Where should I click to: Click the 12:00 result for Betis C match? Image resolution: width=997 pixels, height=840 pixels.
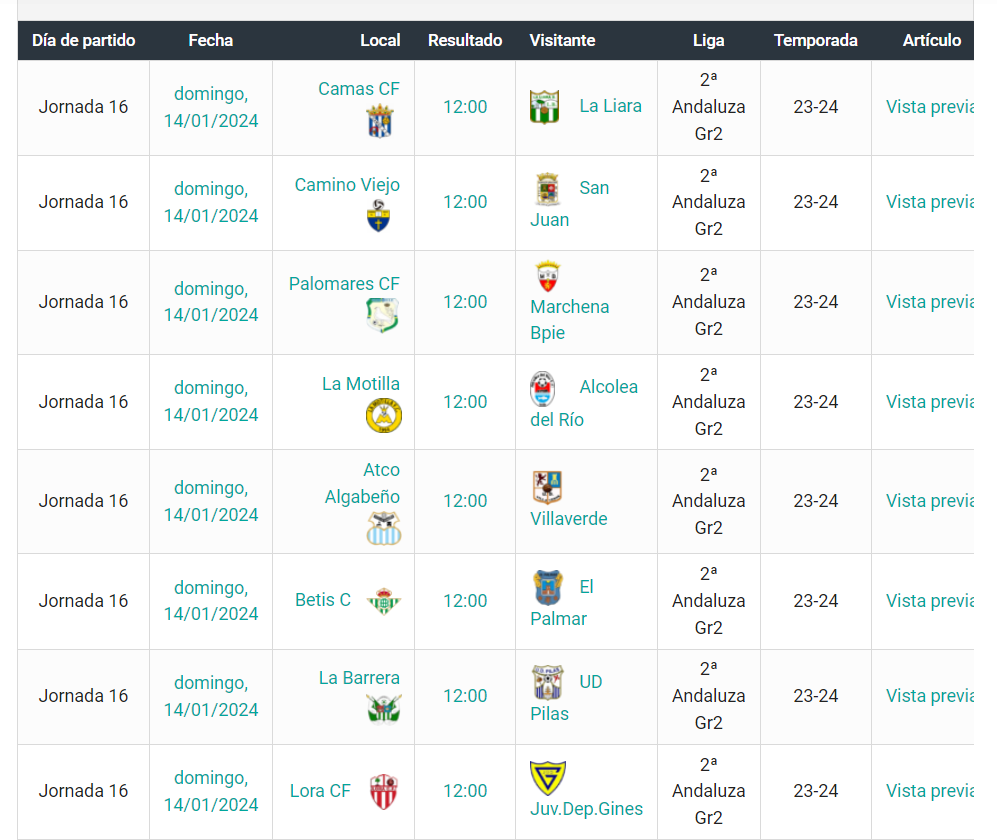pos(465,601)
